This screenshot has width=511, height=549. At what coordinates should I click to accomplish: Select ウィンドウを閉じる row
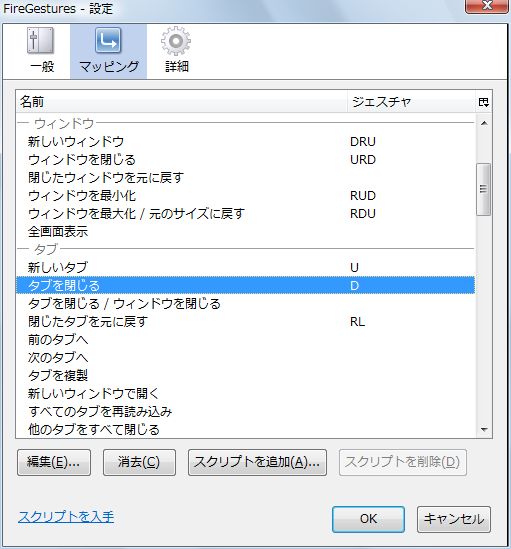tap(246, 160)
